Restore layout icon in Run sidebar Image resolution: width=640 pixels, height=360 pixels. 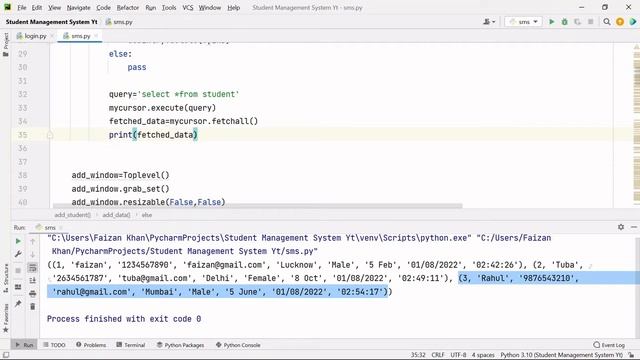click(x=18, y=287)
